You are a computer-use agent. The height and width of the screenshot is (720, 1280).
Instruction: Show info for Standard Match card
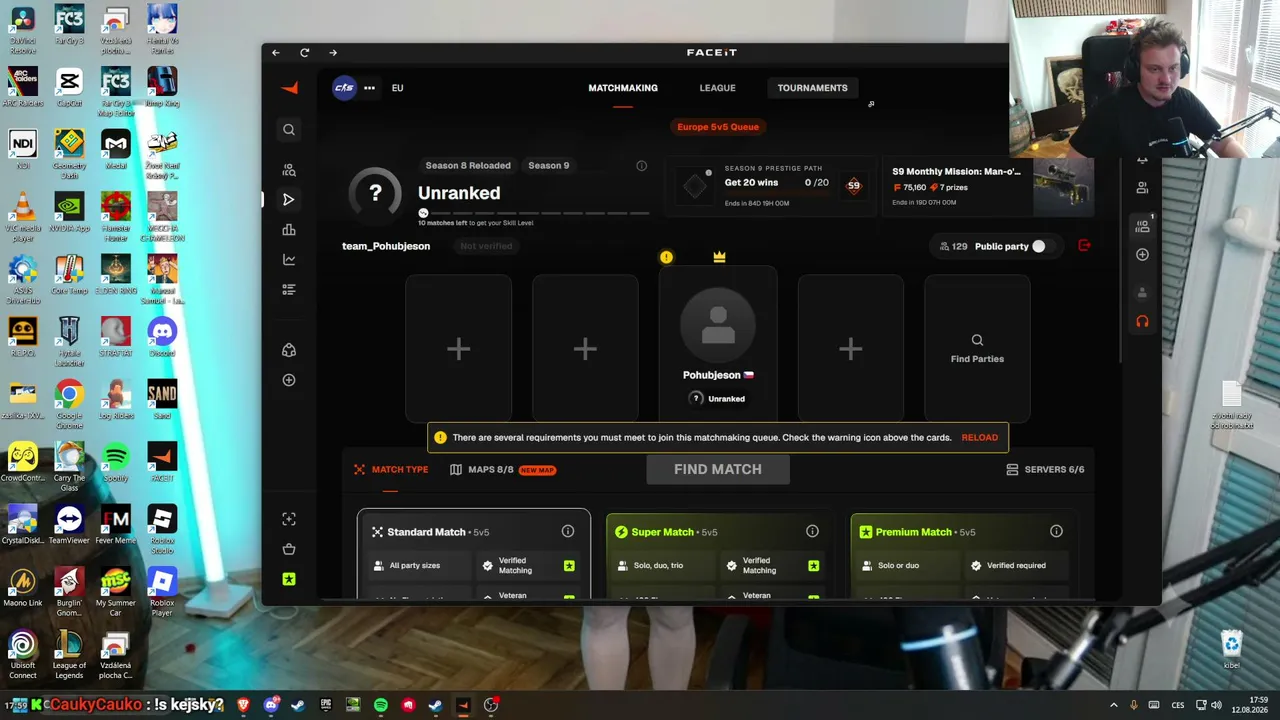click(568, 532)
